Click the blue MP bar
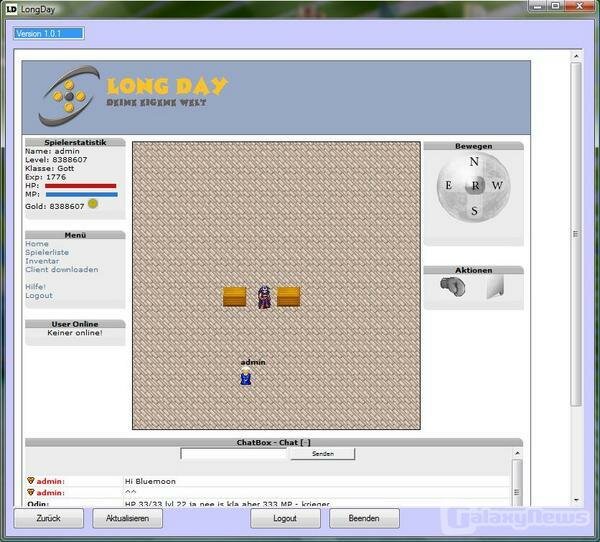The height and width of the screenshot is (542, 600). [x=82, y=194]
